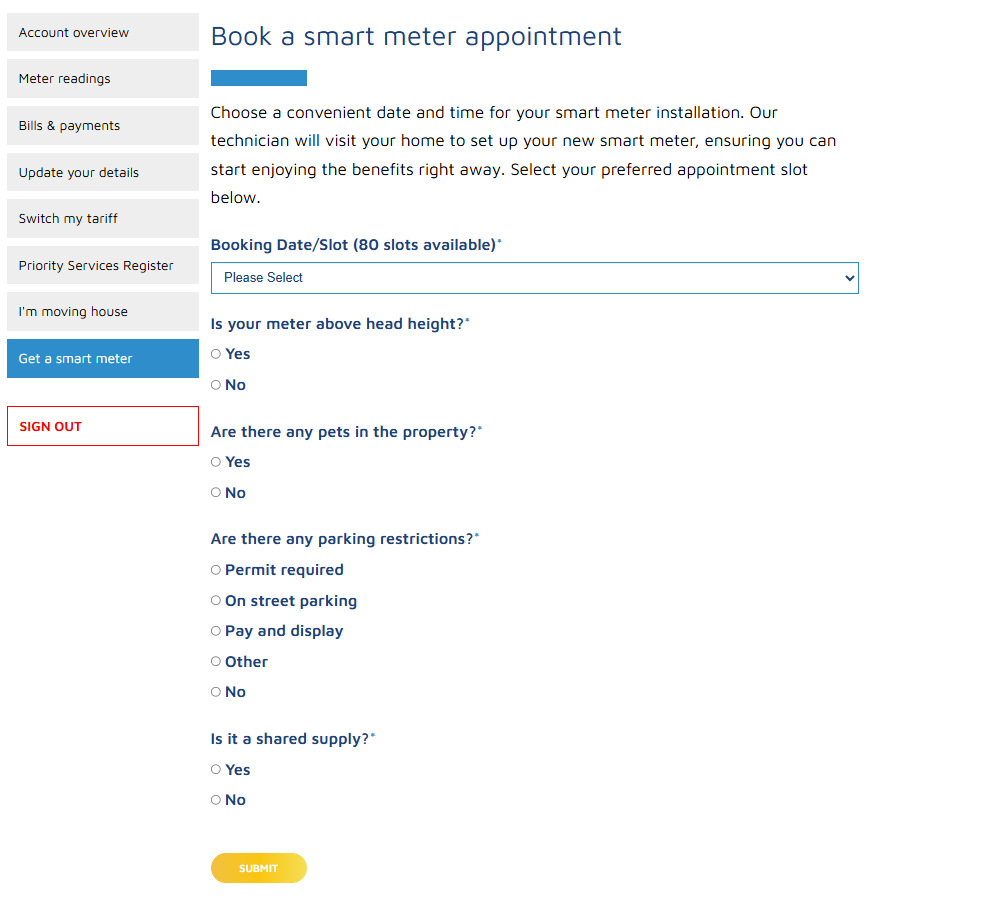Select On street parking option
This screenshot has width=998, height=907.
[x=216, y=601]
